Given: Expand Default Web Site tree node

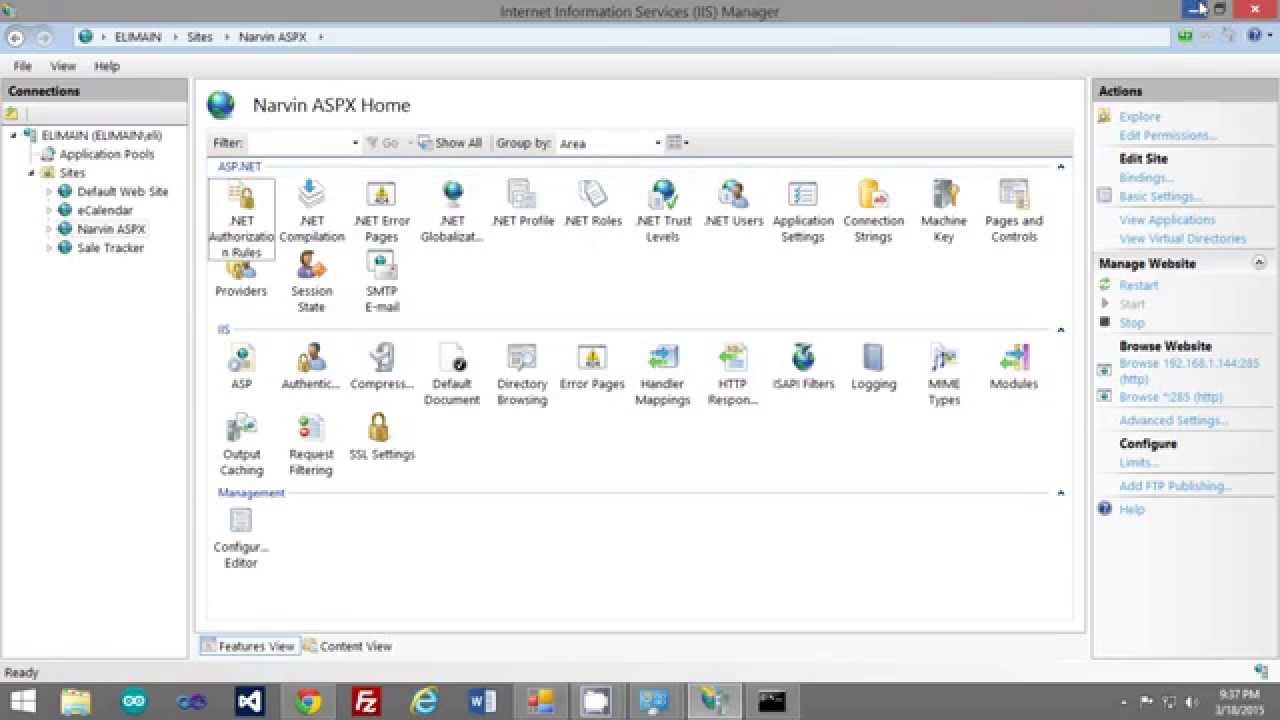Looking at the screenshot, I should [x=48, y=192].
